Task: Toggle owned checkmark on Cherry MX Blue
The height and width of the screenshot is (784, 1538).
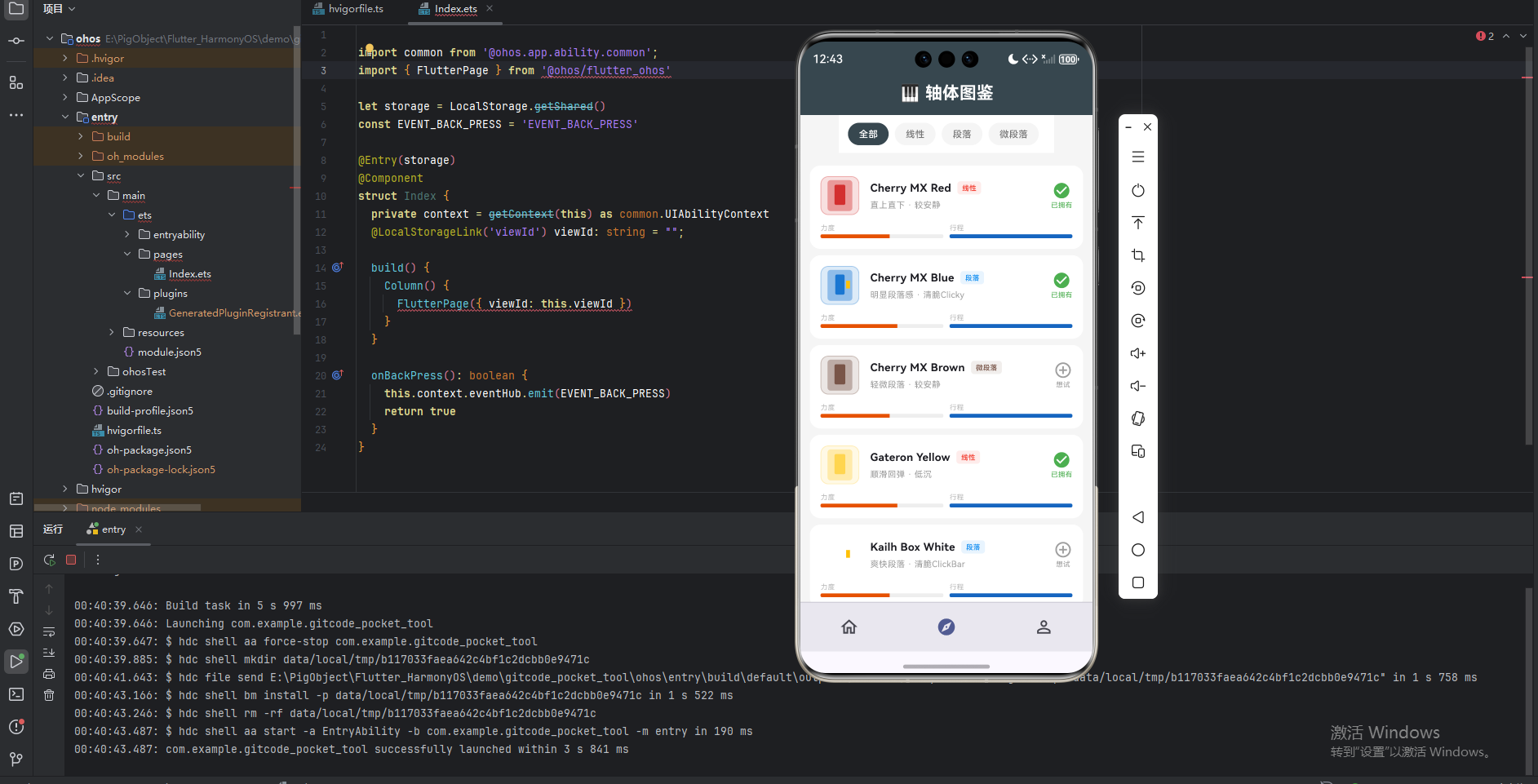Action: click(x=1062, y=281)
